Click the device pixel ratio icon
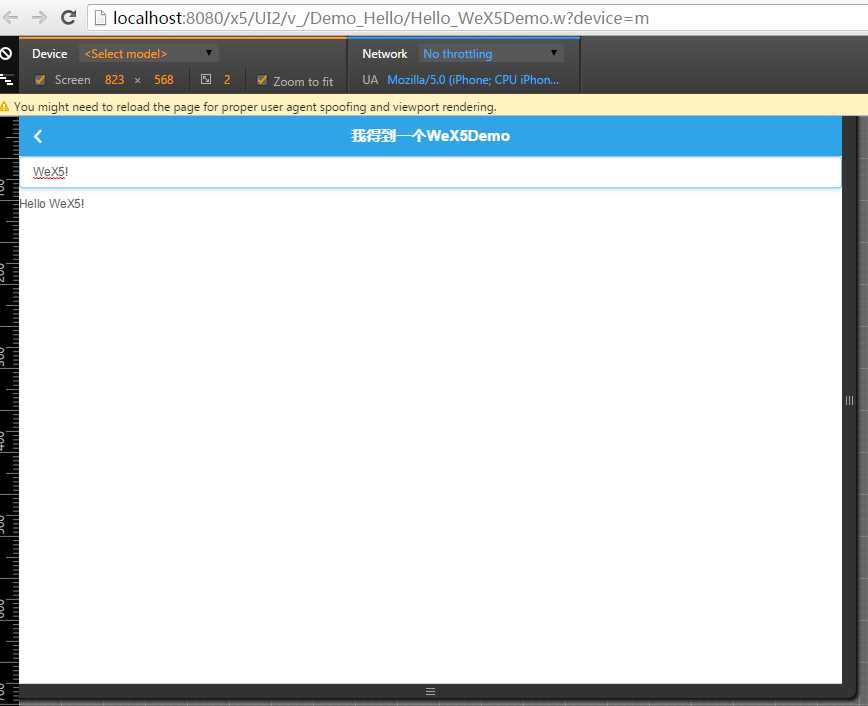This screenshot has height=706, width=868. (206, 79)
